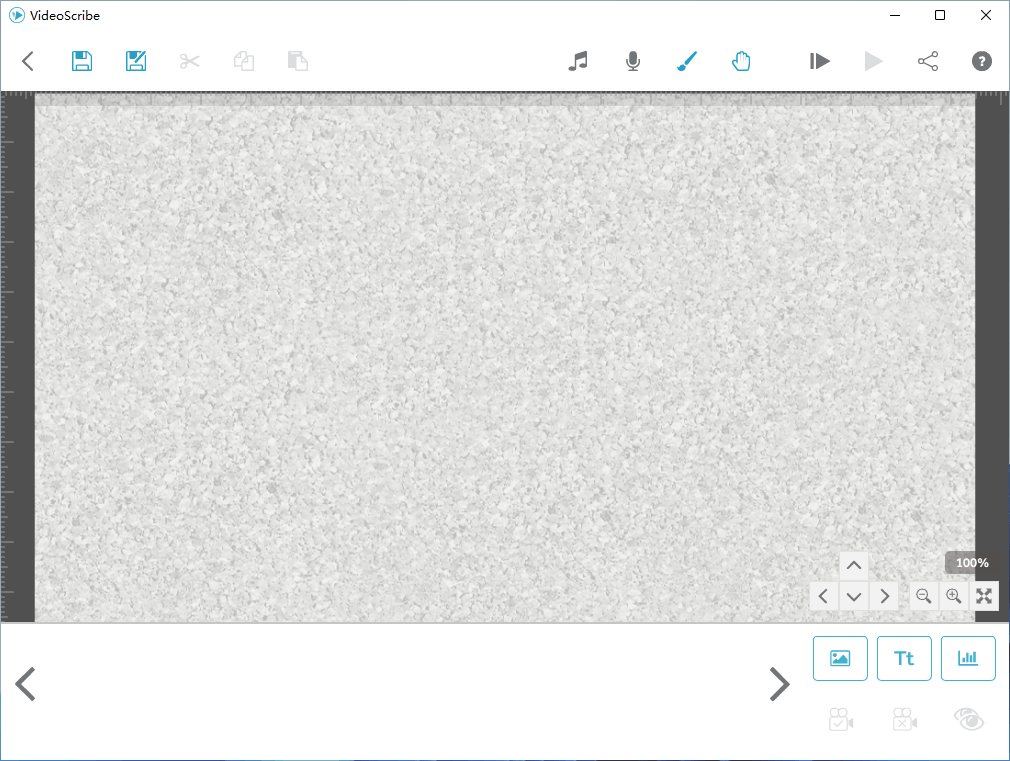Open the Tt add text dialog

[x=904, y=658]
